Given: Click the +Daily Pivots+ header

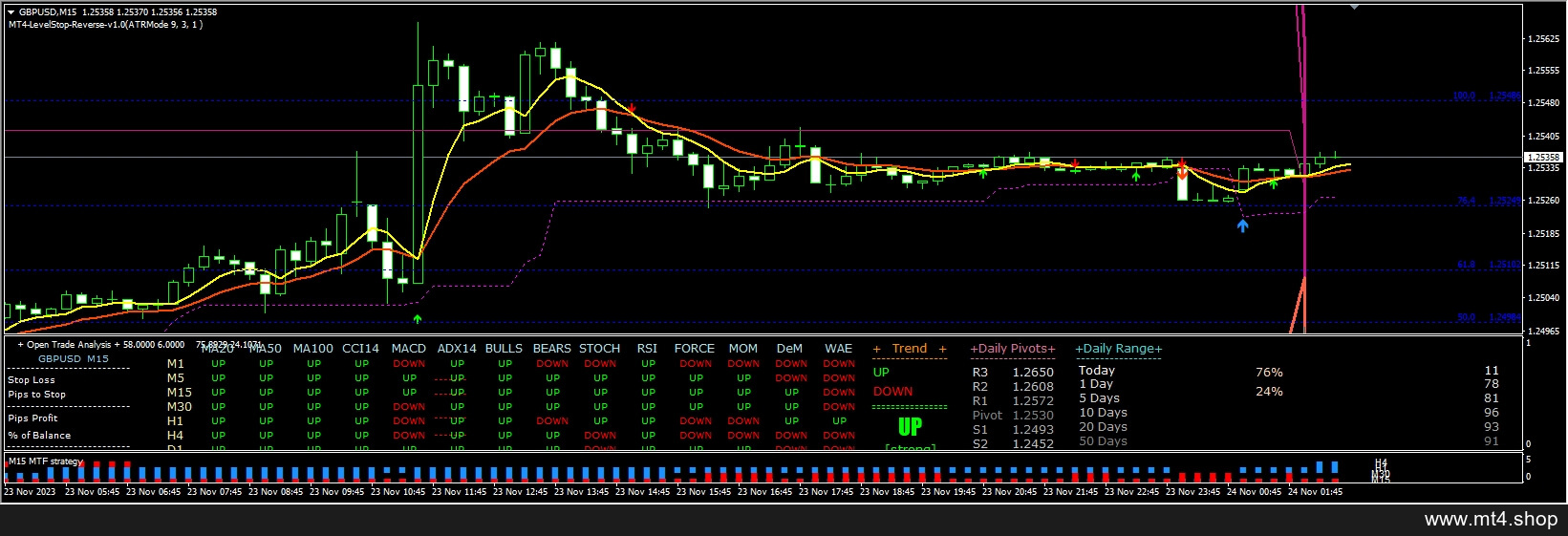Looking at the screenshot, I should point(1013,349).
